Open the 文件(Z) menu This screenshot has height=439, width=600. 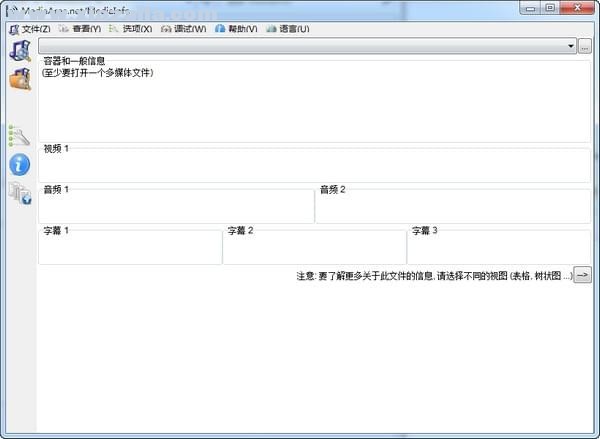(x=30, y=29)
